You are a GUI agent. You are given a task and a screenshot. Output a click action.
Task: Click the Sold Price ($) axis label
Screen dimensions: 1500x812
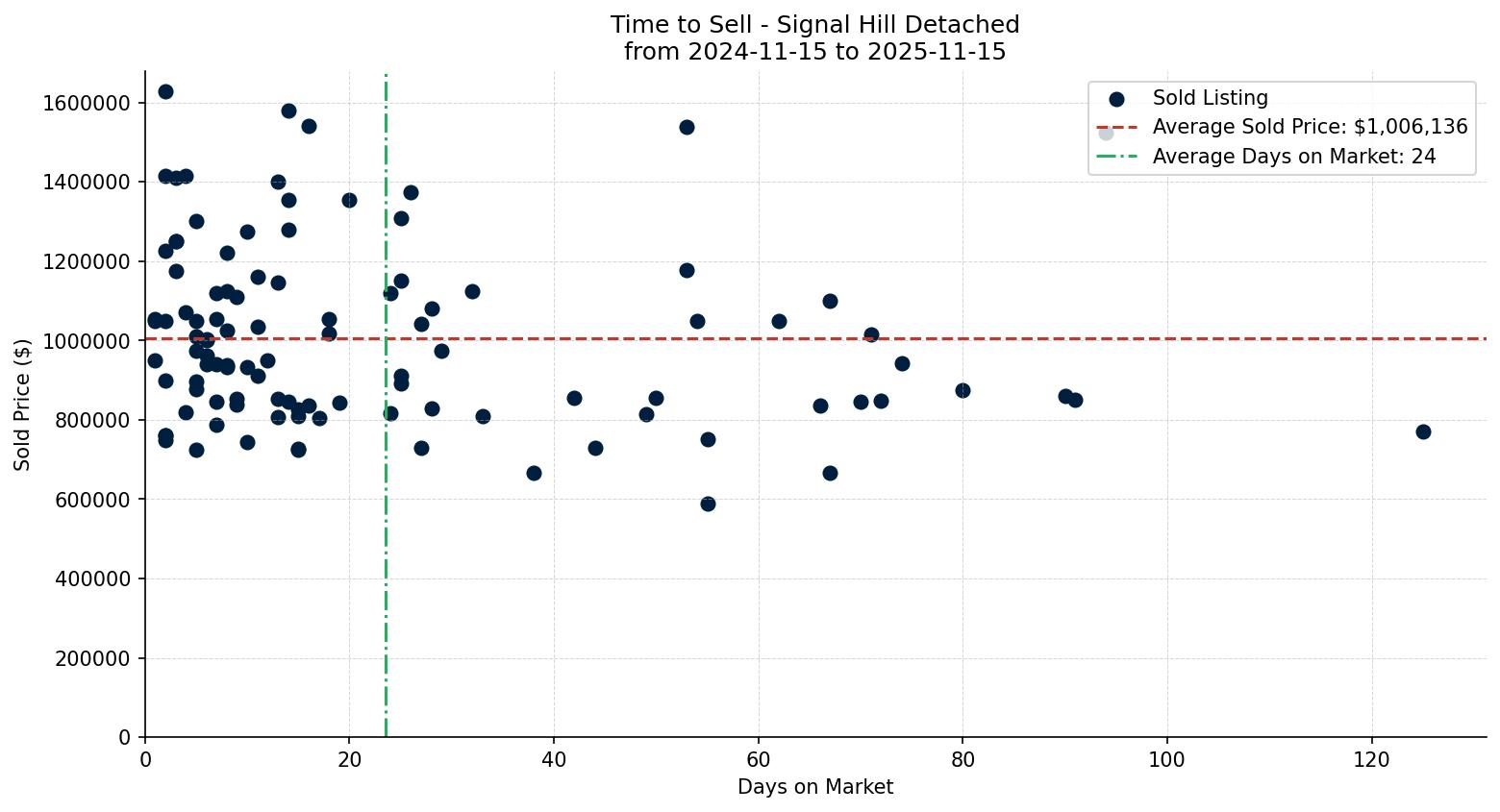click(x=23, y=404)
